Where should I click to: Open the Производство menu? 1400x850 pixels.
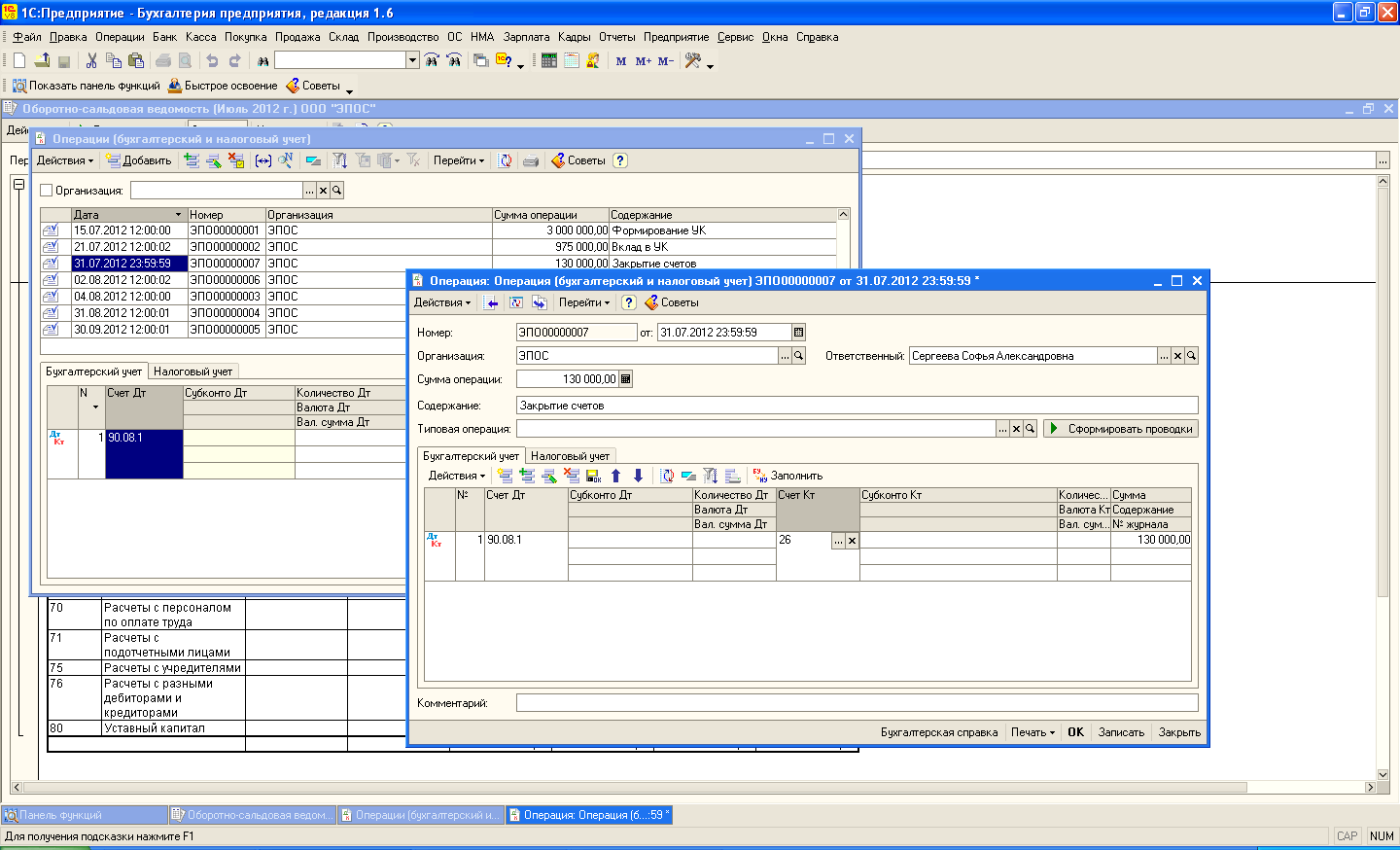[x=402, y=37]
